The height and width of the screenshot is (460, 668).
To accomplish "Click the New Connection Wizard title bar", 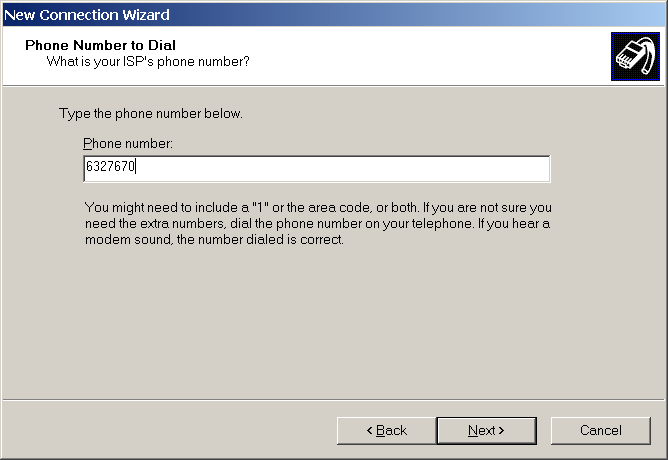I will pyautogui.click(x=300, y=14).
